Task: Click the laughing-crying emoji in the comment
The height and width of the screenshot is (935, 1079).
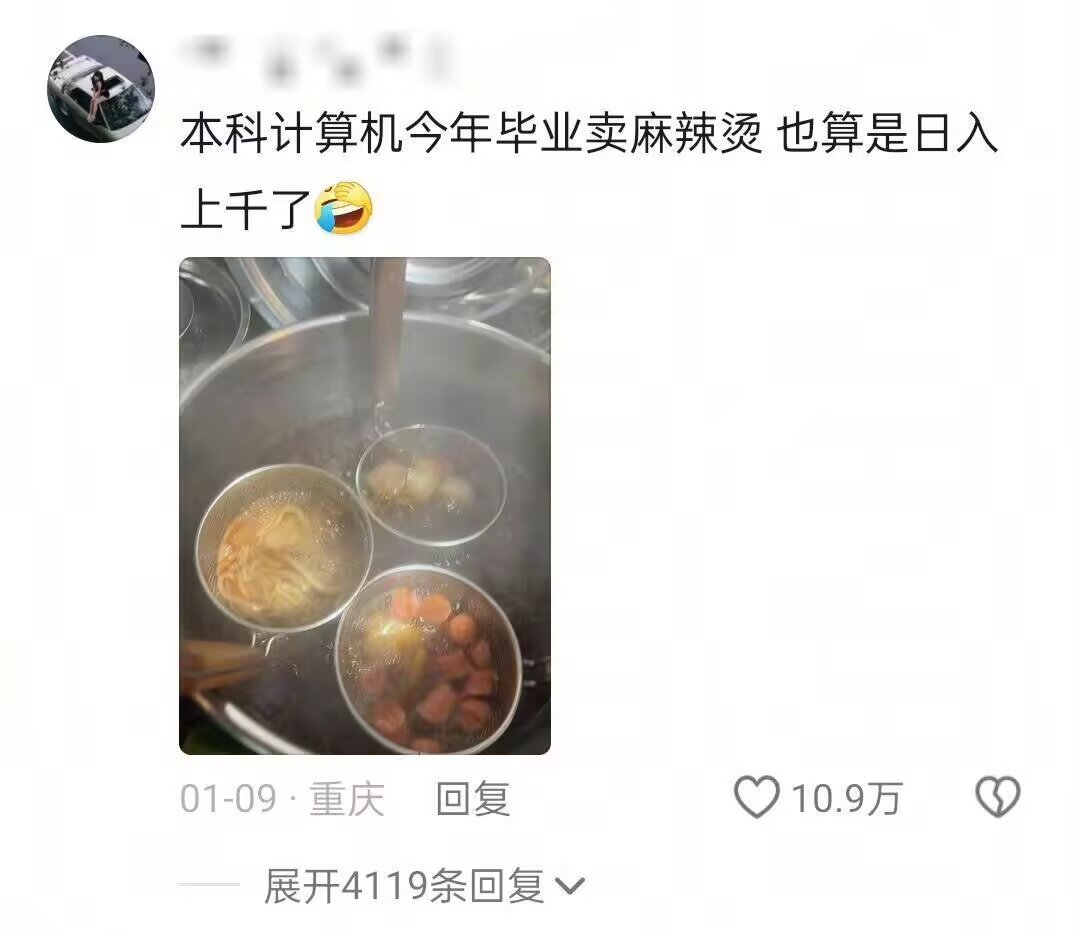Action: coord(343,209)
